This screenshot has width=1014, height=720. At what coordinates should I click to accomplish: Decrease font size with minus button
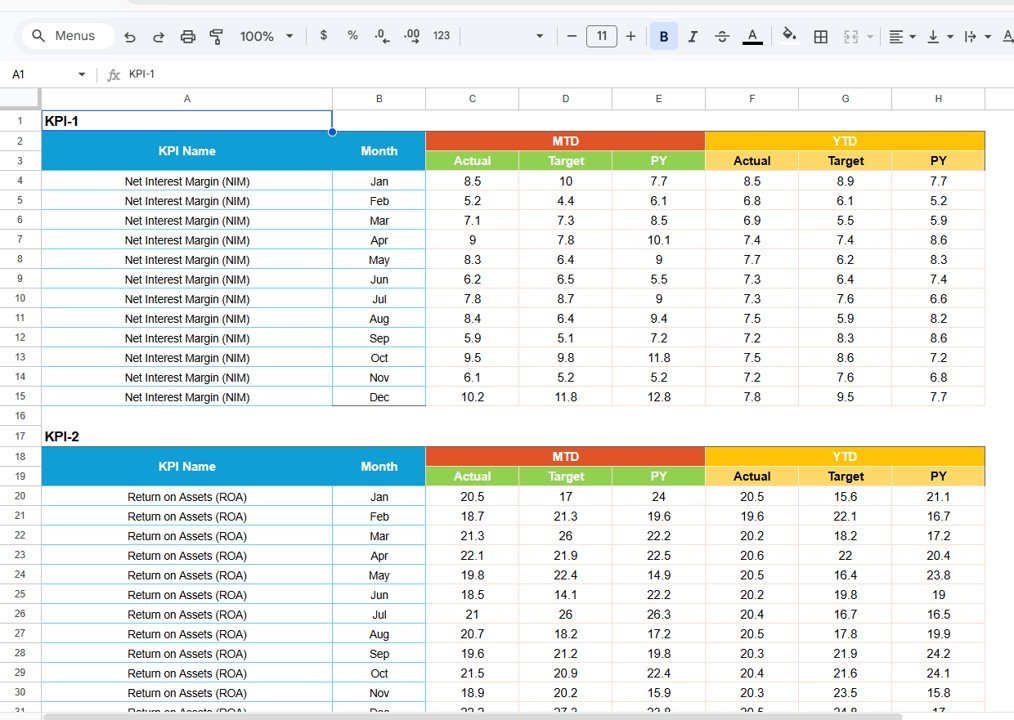[572, 36]
